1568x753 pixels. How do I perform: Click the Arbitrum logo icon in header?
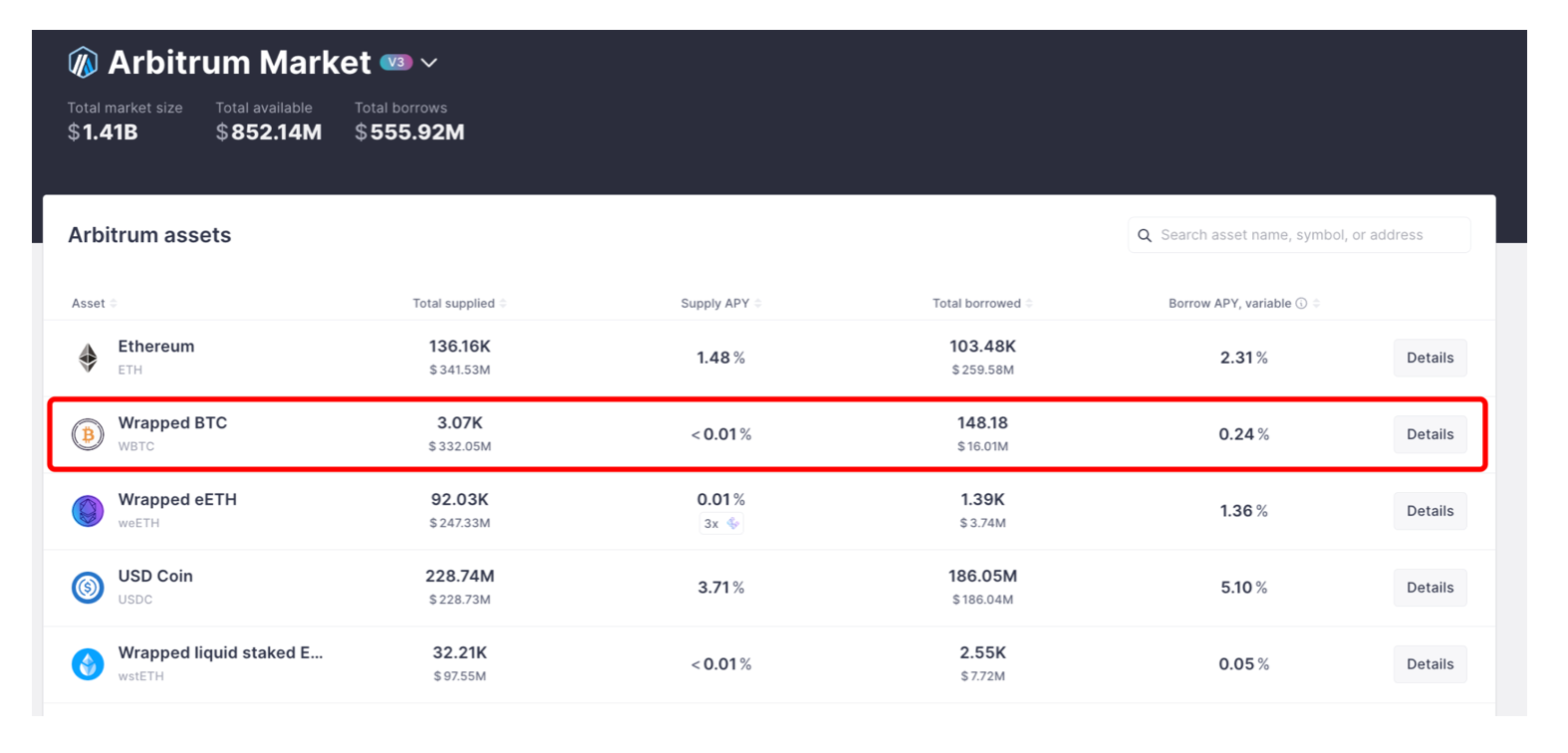click(x=83, y=63)
